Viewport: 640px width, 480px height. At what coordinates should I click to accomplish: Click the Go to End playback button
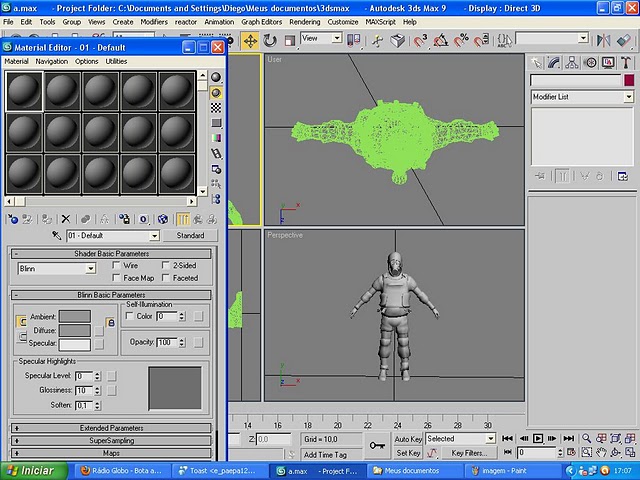point(568,438)
